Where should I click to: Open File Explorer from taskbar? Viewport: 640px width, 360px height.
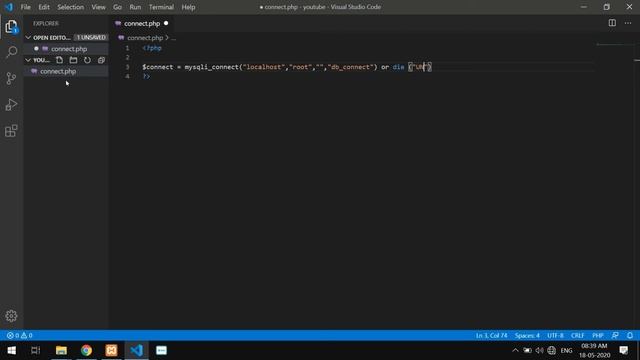point(61,350)
